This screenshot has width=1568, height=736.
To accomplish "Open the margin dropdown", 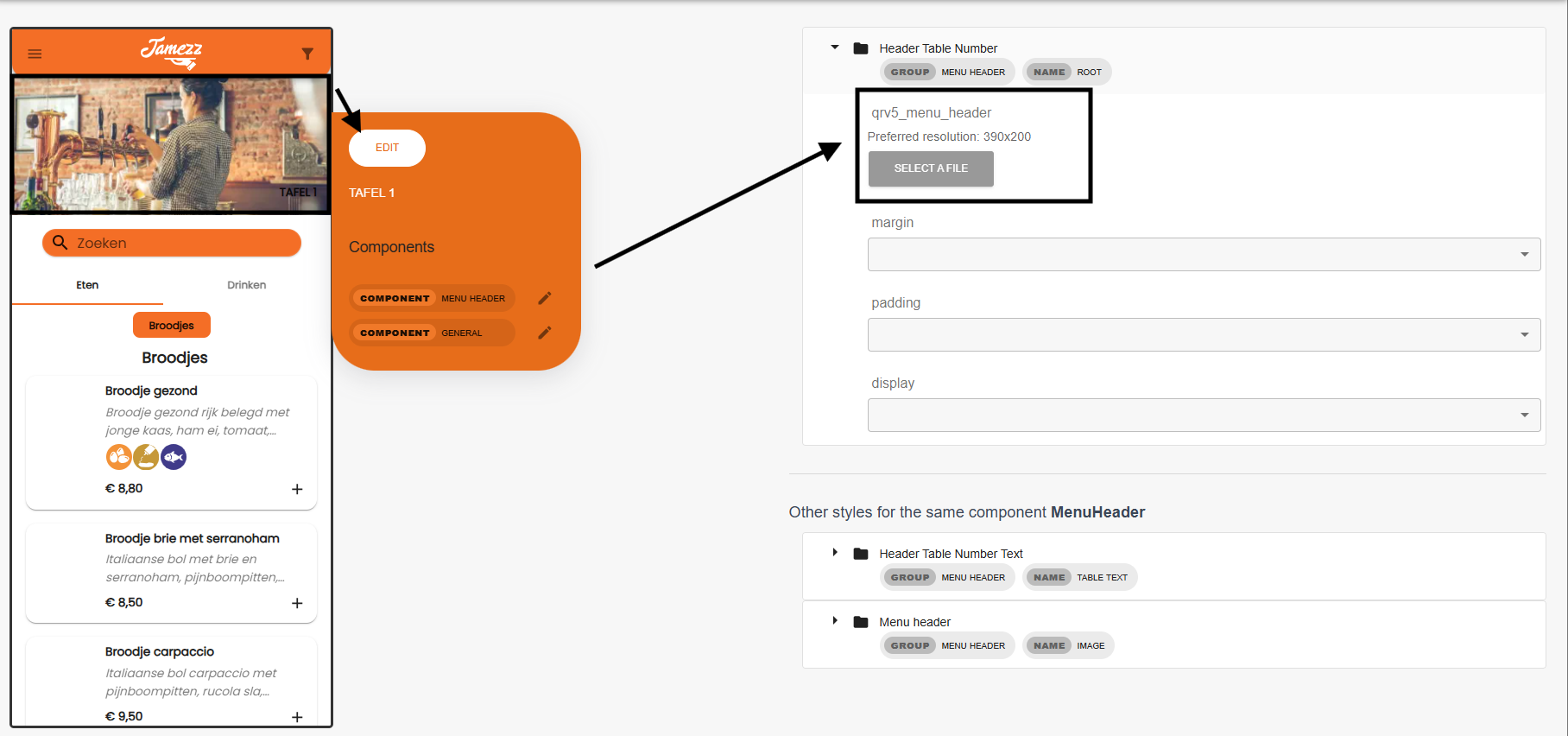I will (1204, 254).
